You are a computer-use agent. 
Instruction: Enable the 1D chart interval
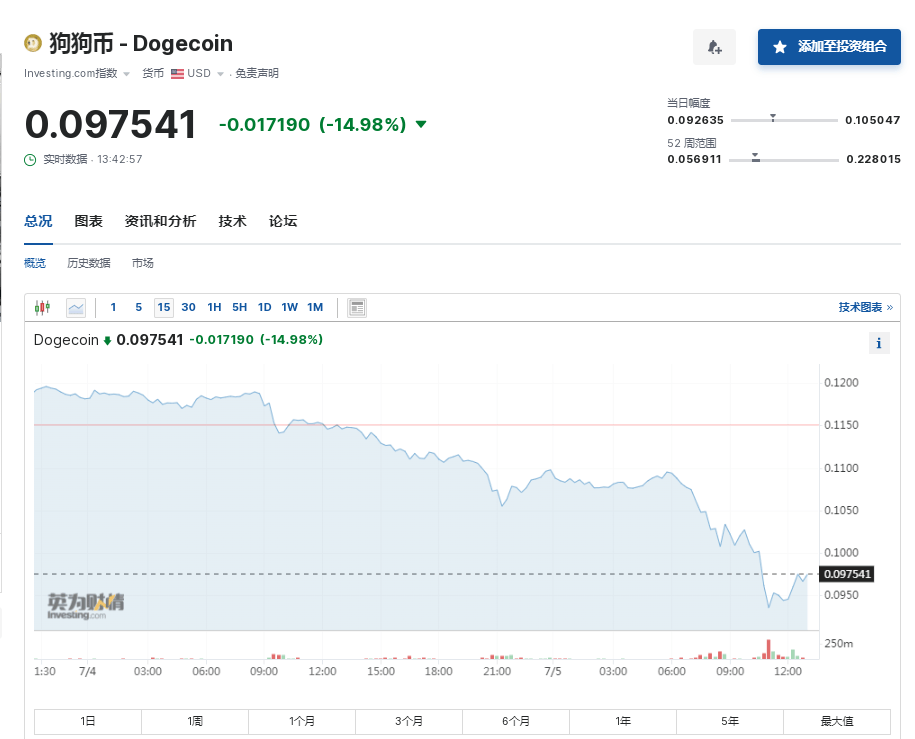pyautogui.click(x=263, y=307)
